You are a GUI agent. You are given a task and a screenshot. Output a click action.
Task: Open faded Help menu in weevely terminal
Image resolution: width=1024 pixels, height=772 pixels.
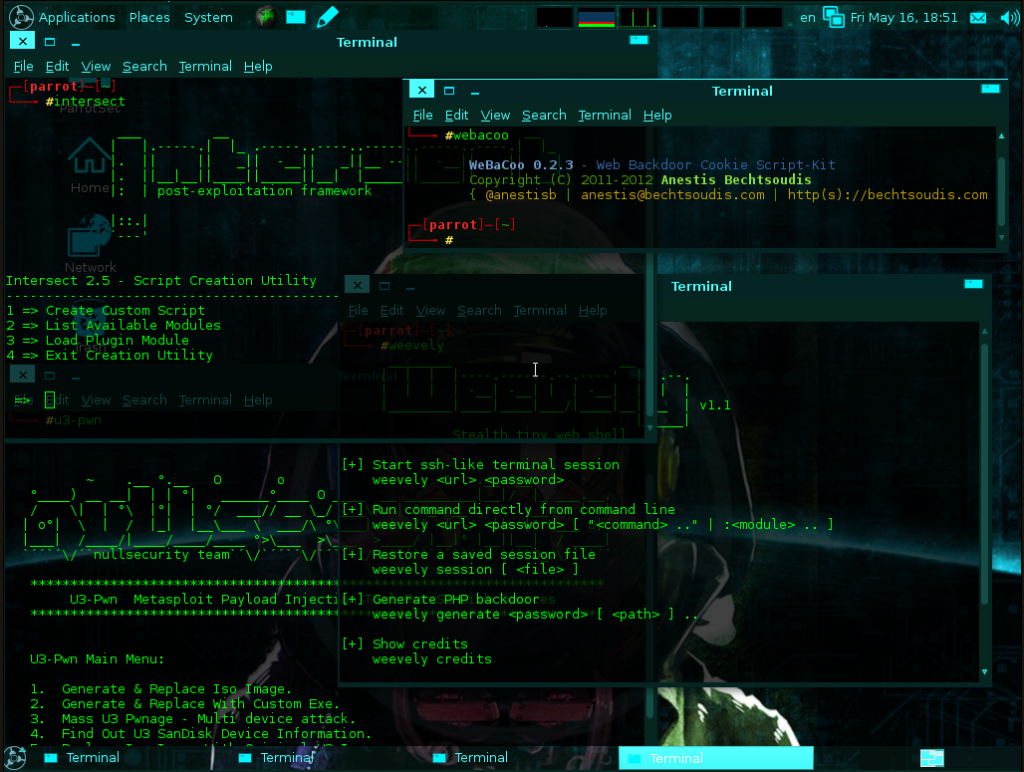592,310
